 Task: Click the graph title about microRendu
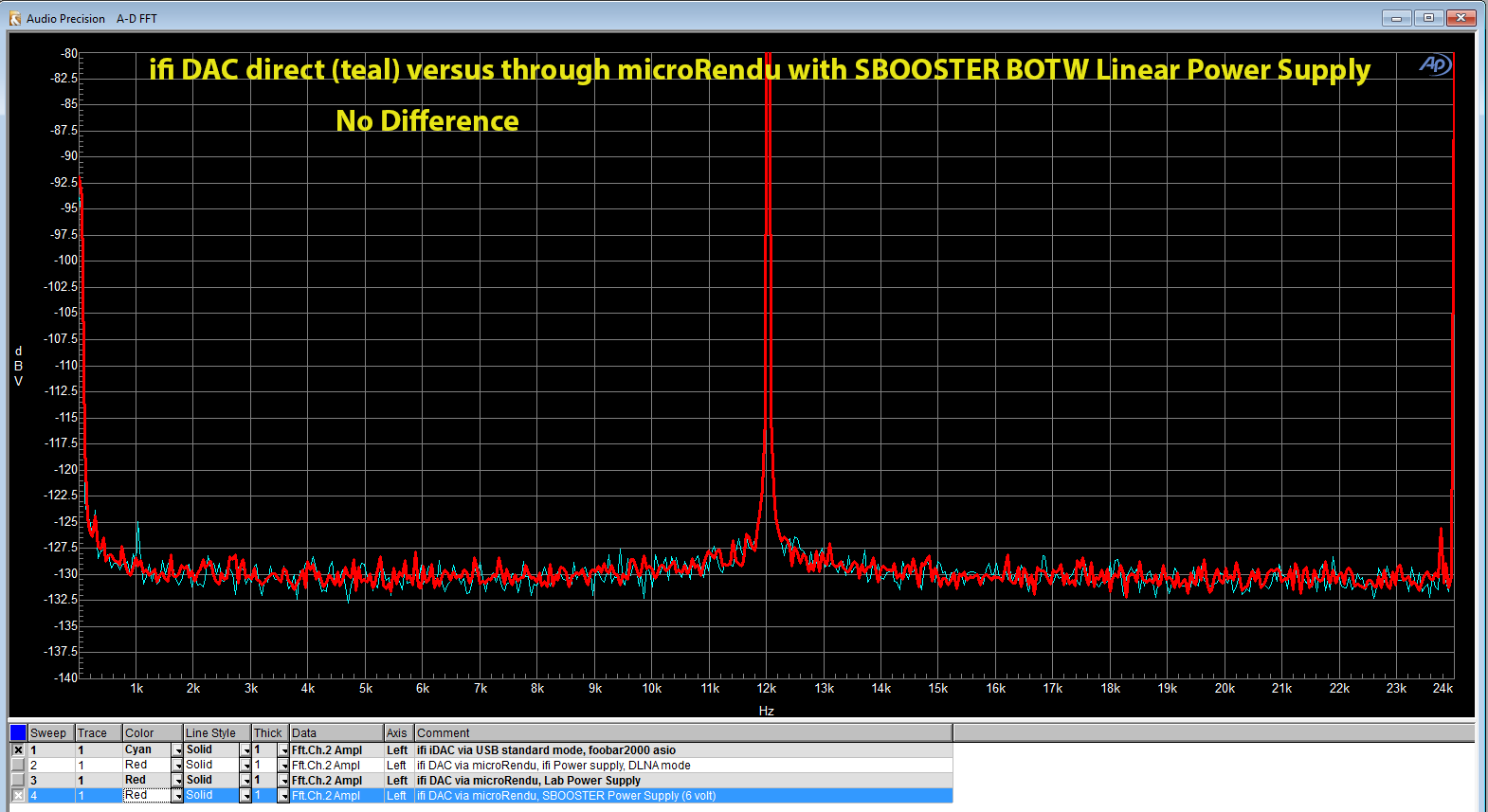759,69
